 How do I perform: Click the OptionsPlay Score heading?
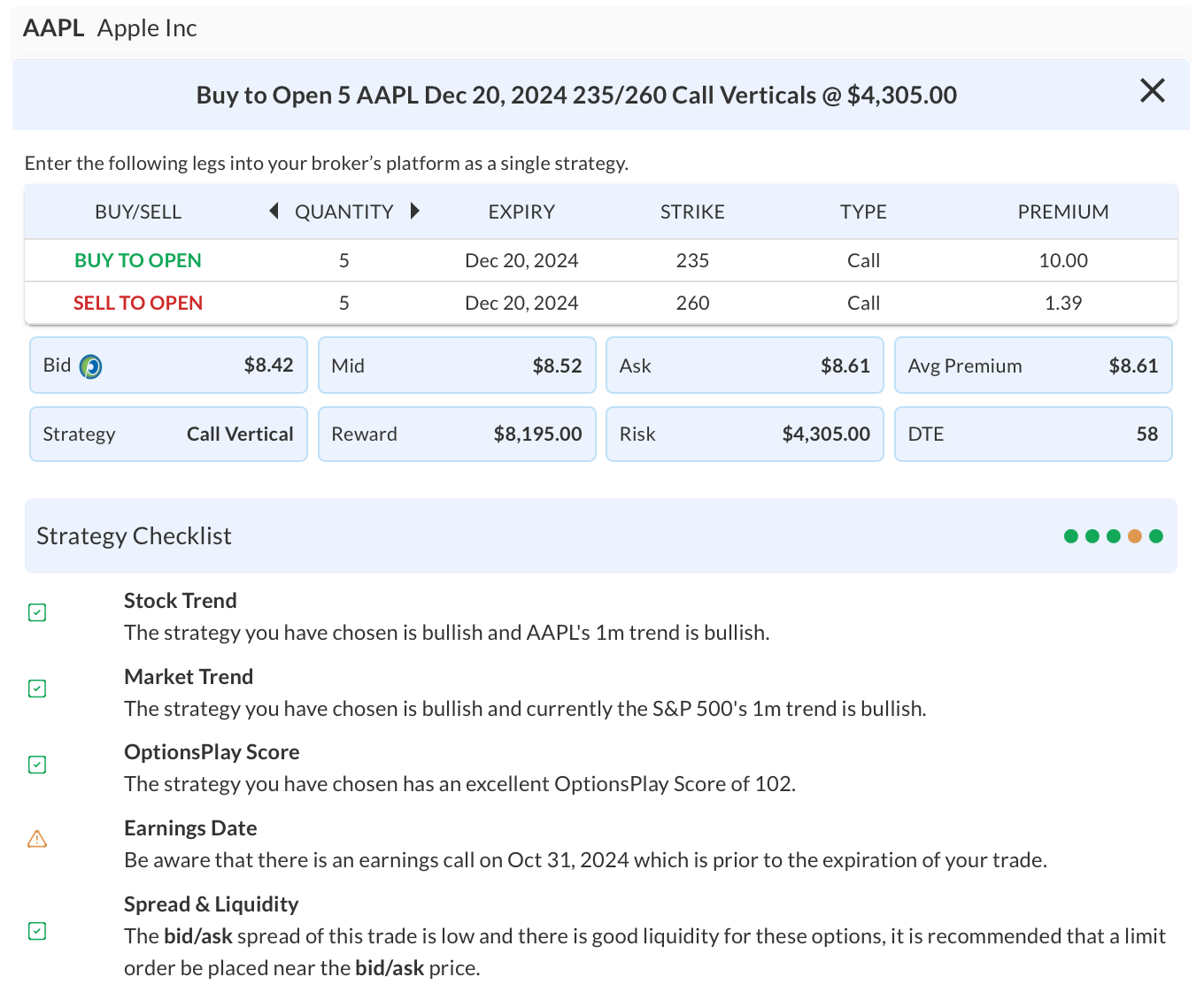(x=212, y=752)
